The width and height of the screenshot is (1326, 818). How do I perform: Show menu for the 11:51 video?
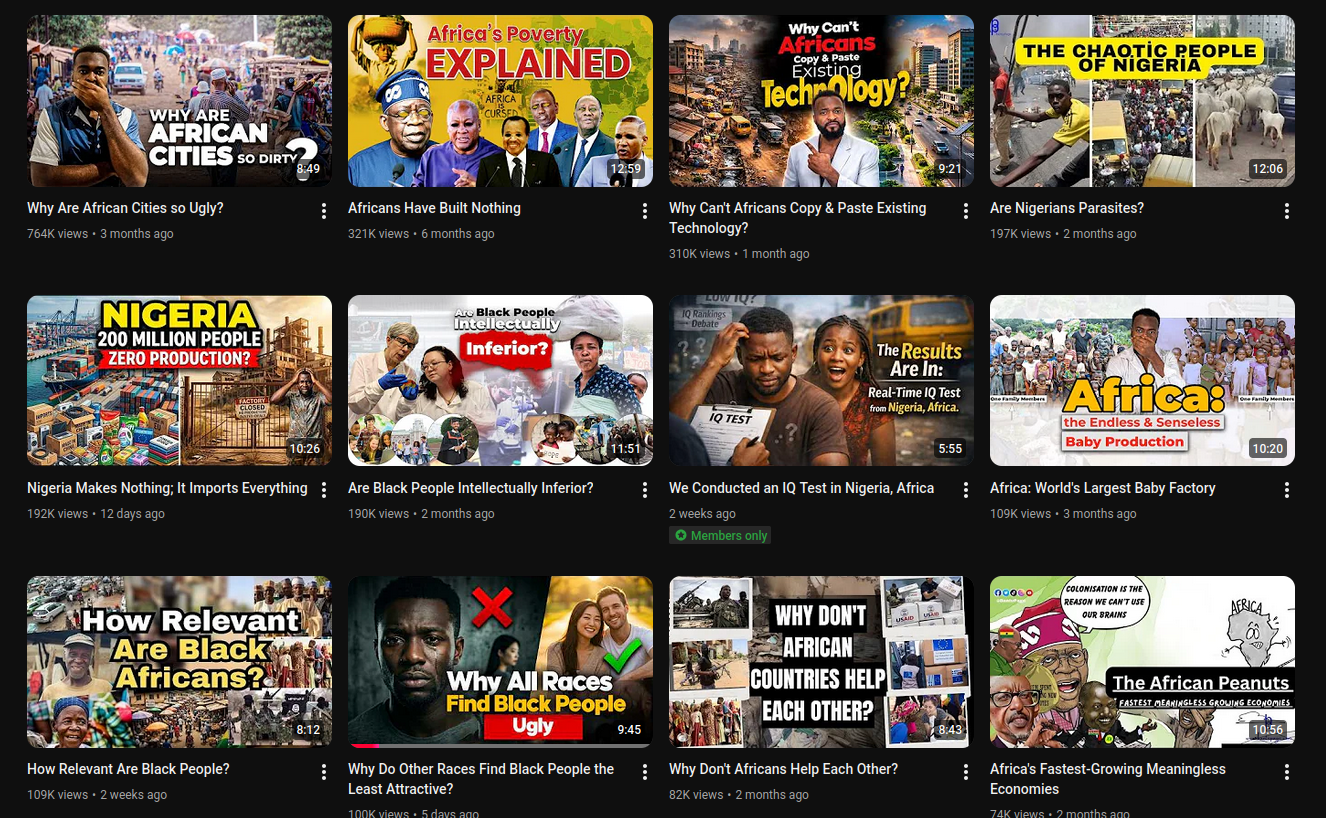pyautogui.click(x=645, y=490)
